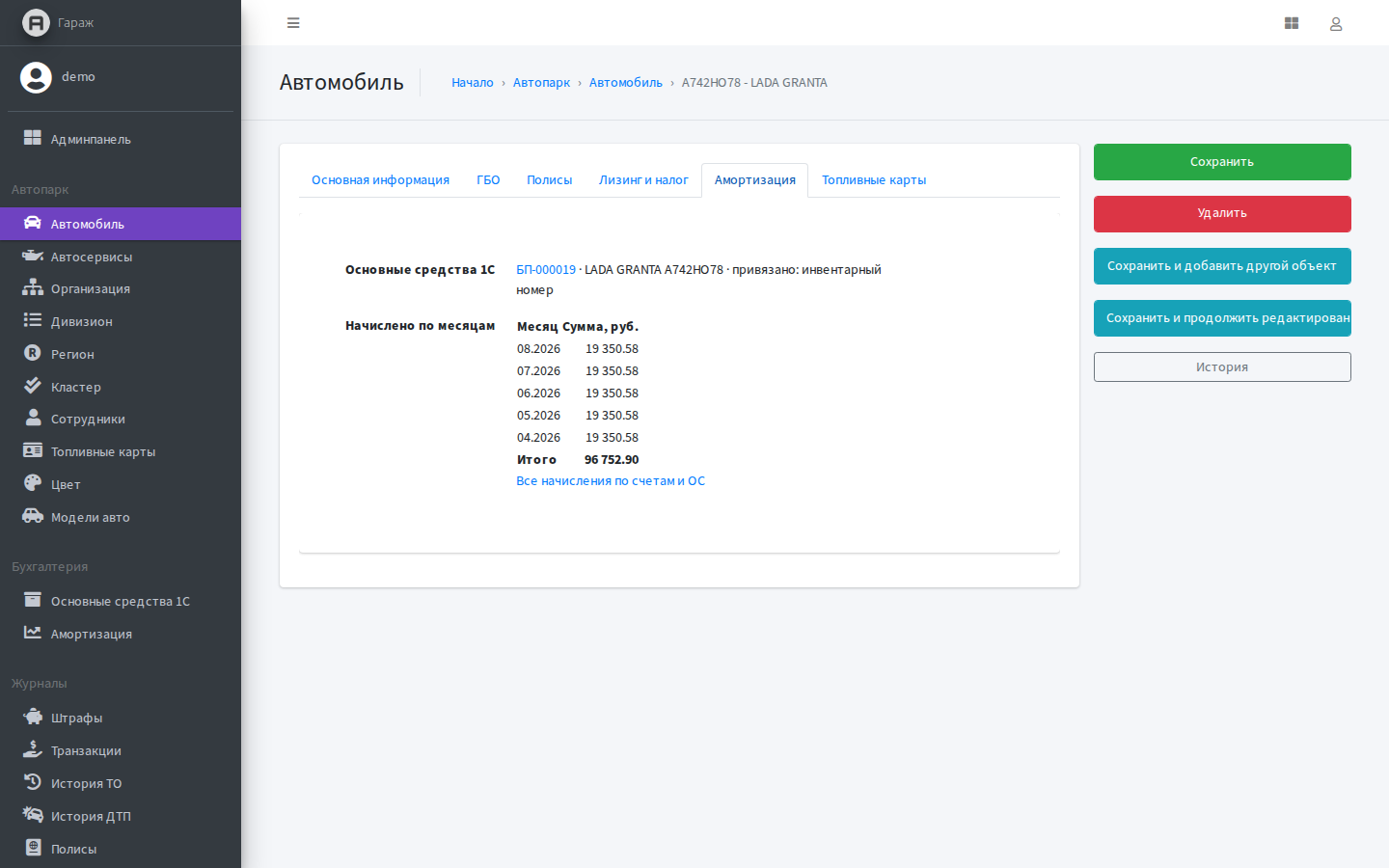Click the Амортизация chart icon in sidebar
Screen dimensions: 1389x868
pyautogui.click(x=33, y=633)
